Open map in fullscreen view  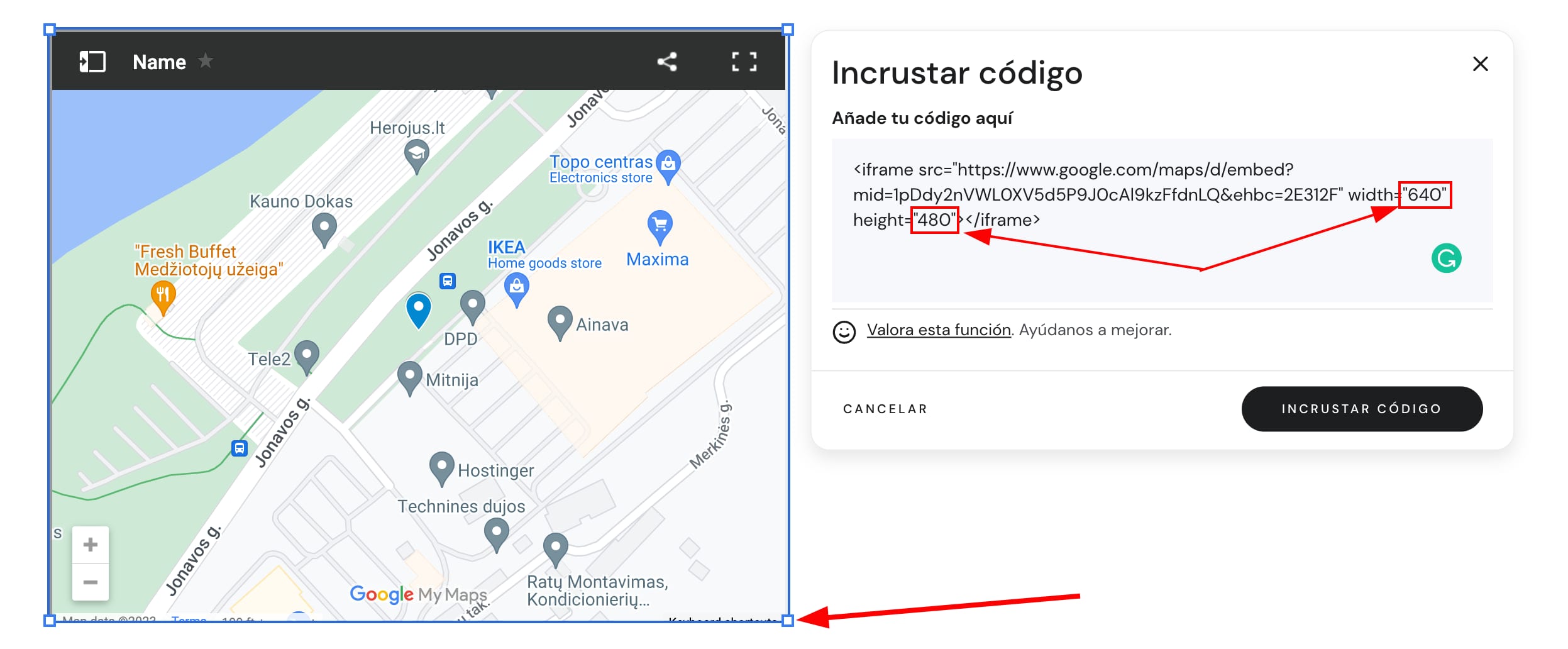744,62
